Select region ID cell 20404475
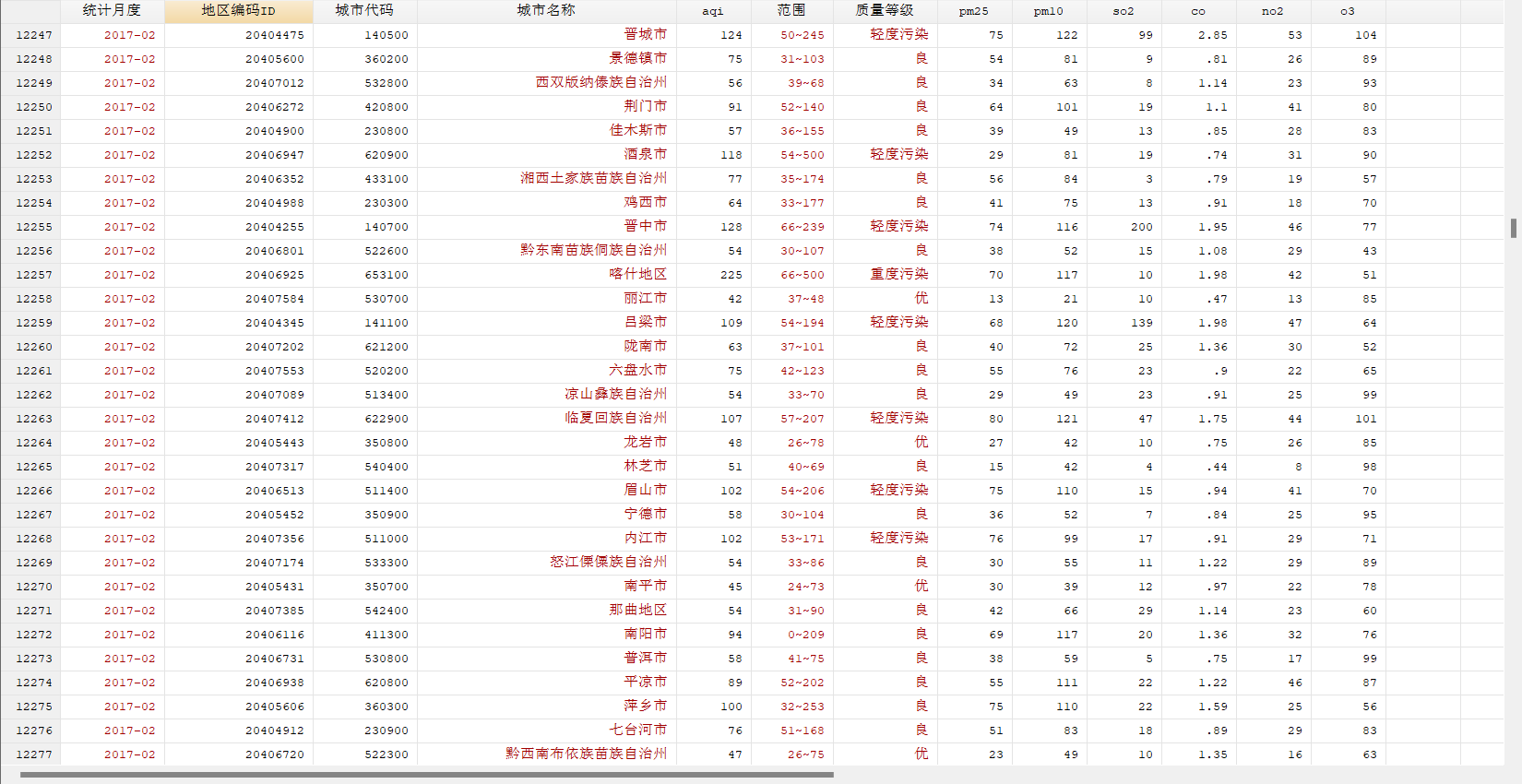 tap(239, 35)
